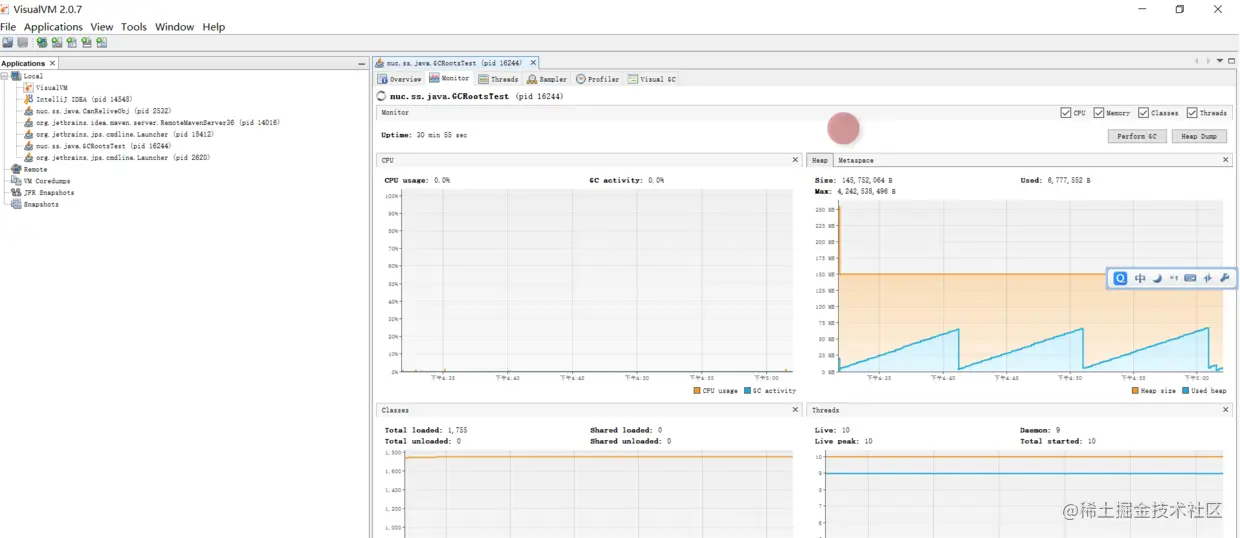Viewport: 1240px width, 538px height.
Task: Open the Applications menu
Action: [53, 27]
